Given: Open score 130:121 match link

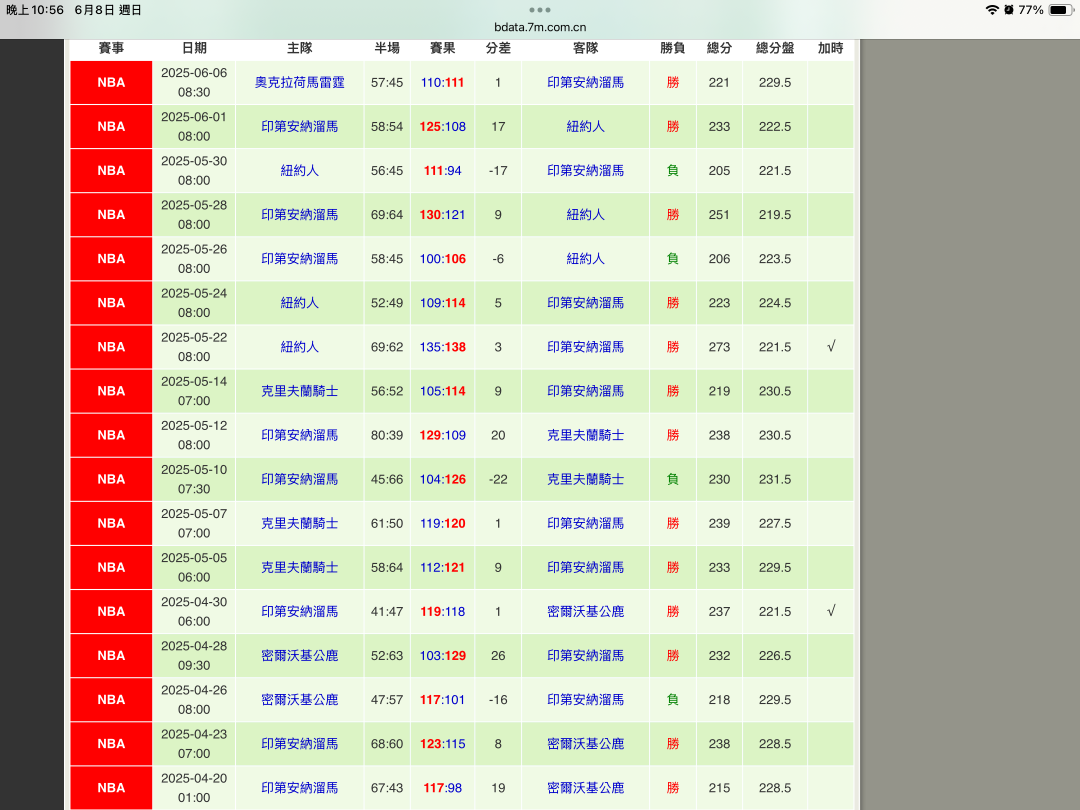Looking at the screenshot, I should [x=442, y=215].
